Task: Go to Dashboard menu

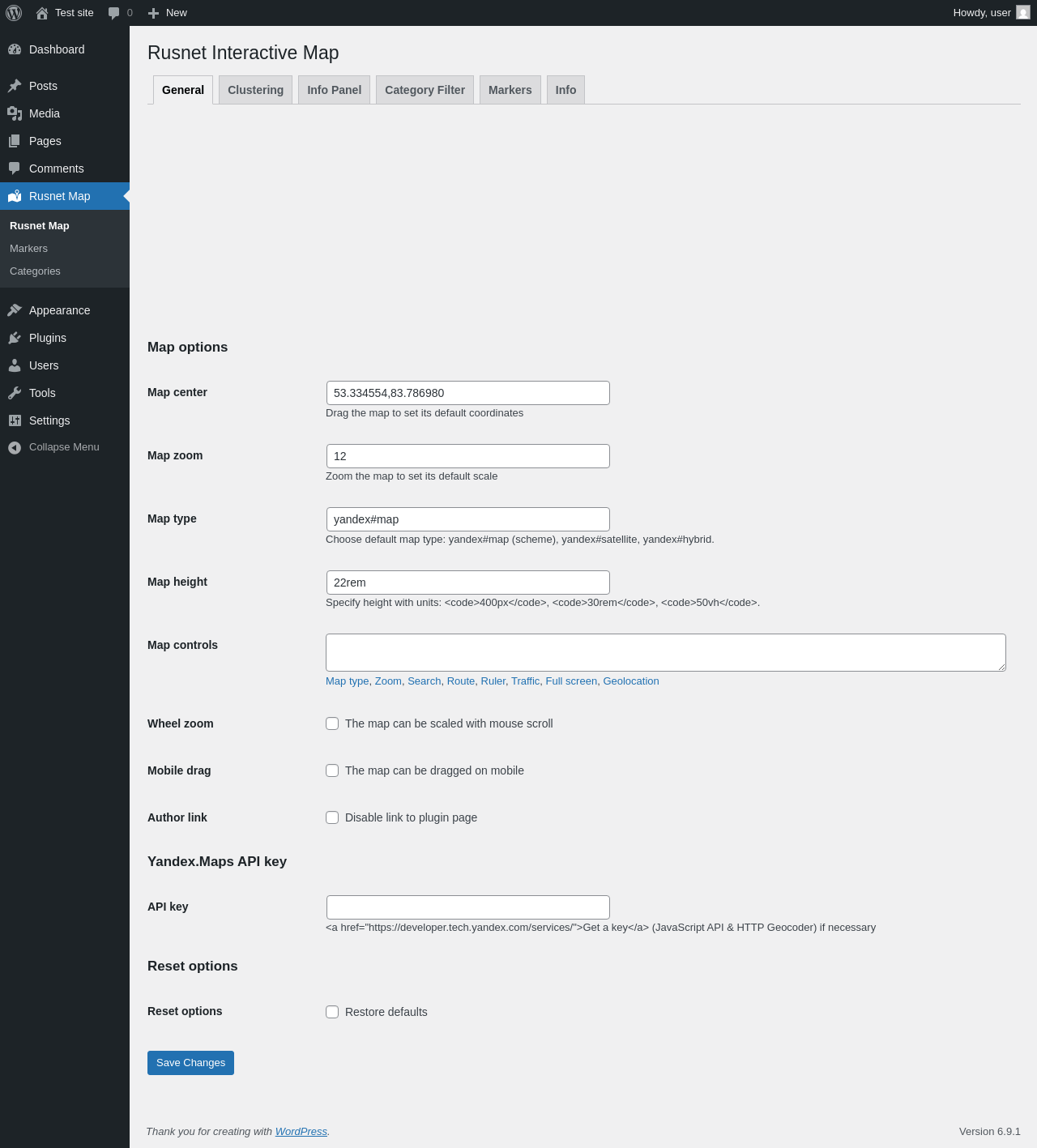Action: [65, 49]
